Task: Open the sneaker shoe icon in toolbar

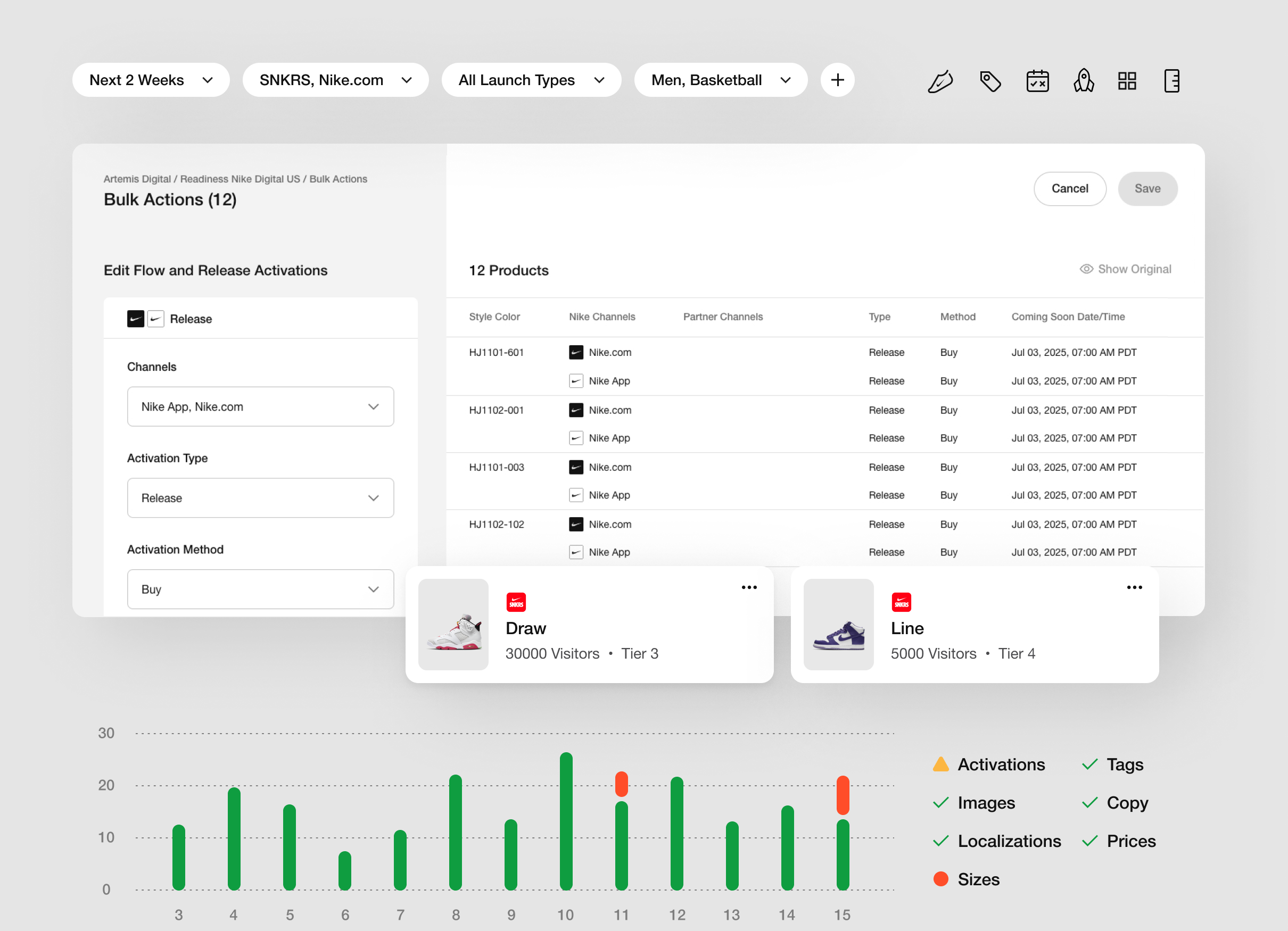Action: point(940,81)
